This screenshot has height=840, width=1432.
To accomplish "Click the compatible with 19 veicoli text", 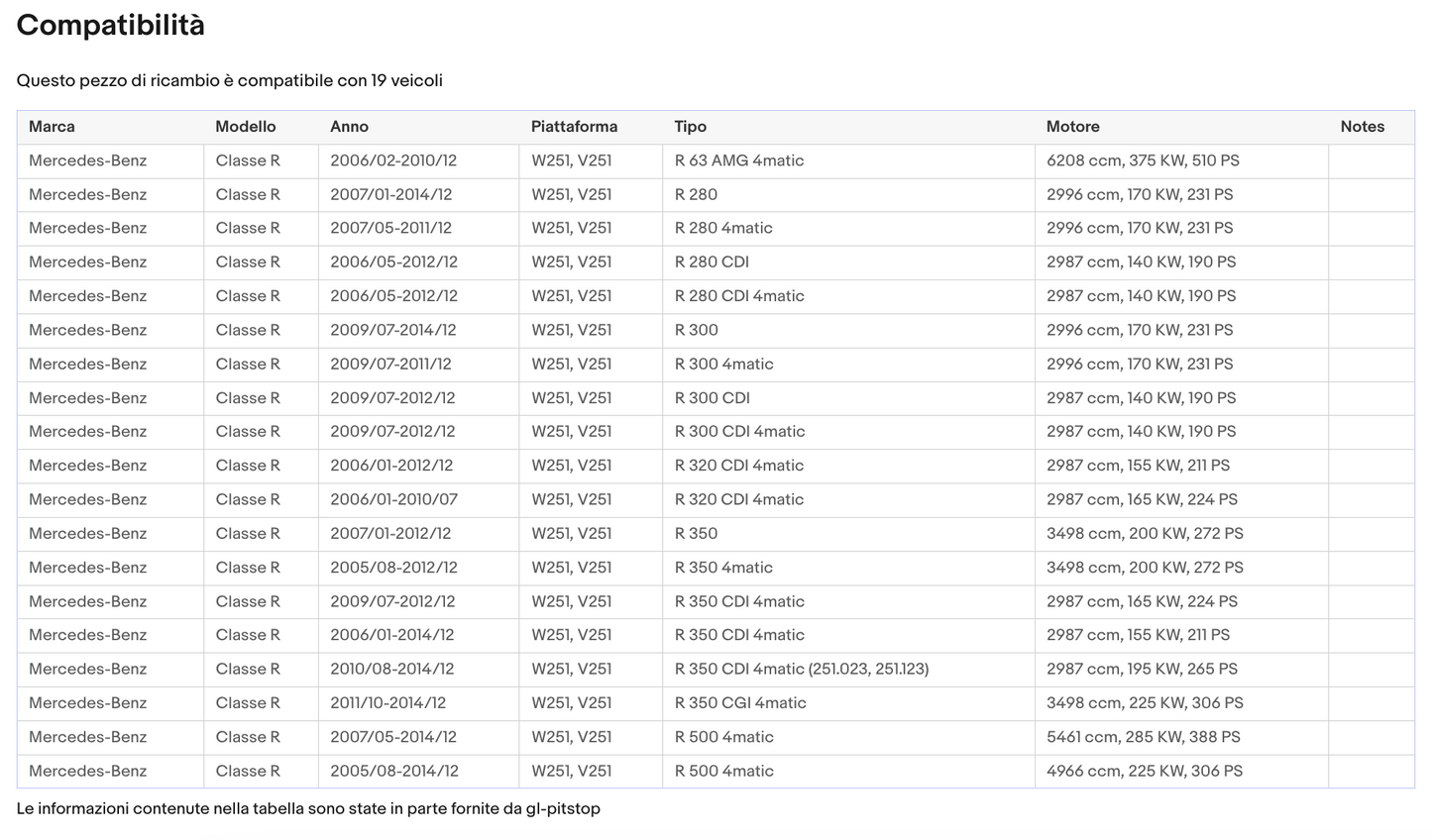I will coord(229,80).
